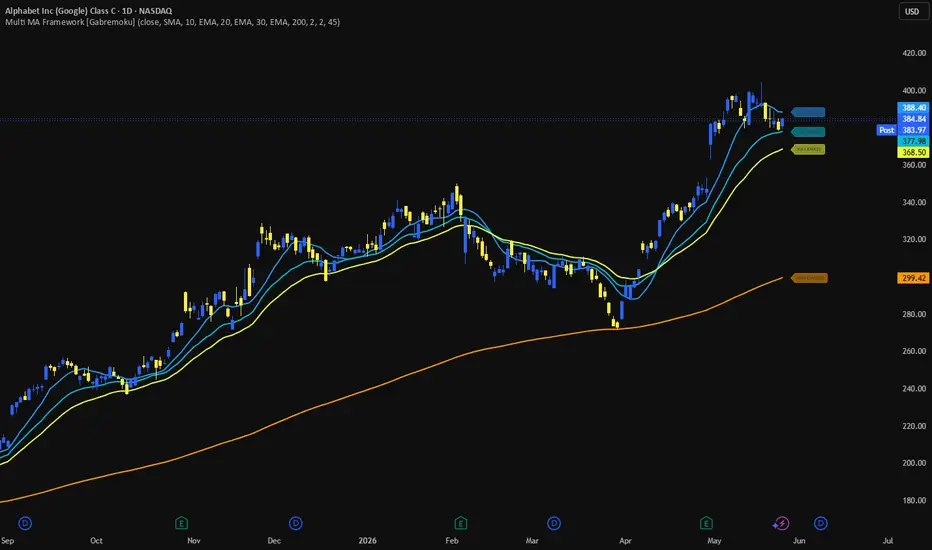Click the Feb label on time axis
Image resolution: width=932 pixels, height=550 pixels.
pos(452,540)
